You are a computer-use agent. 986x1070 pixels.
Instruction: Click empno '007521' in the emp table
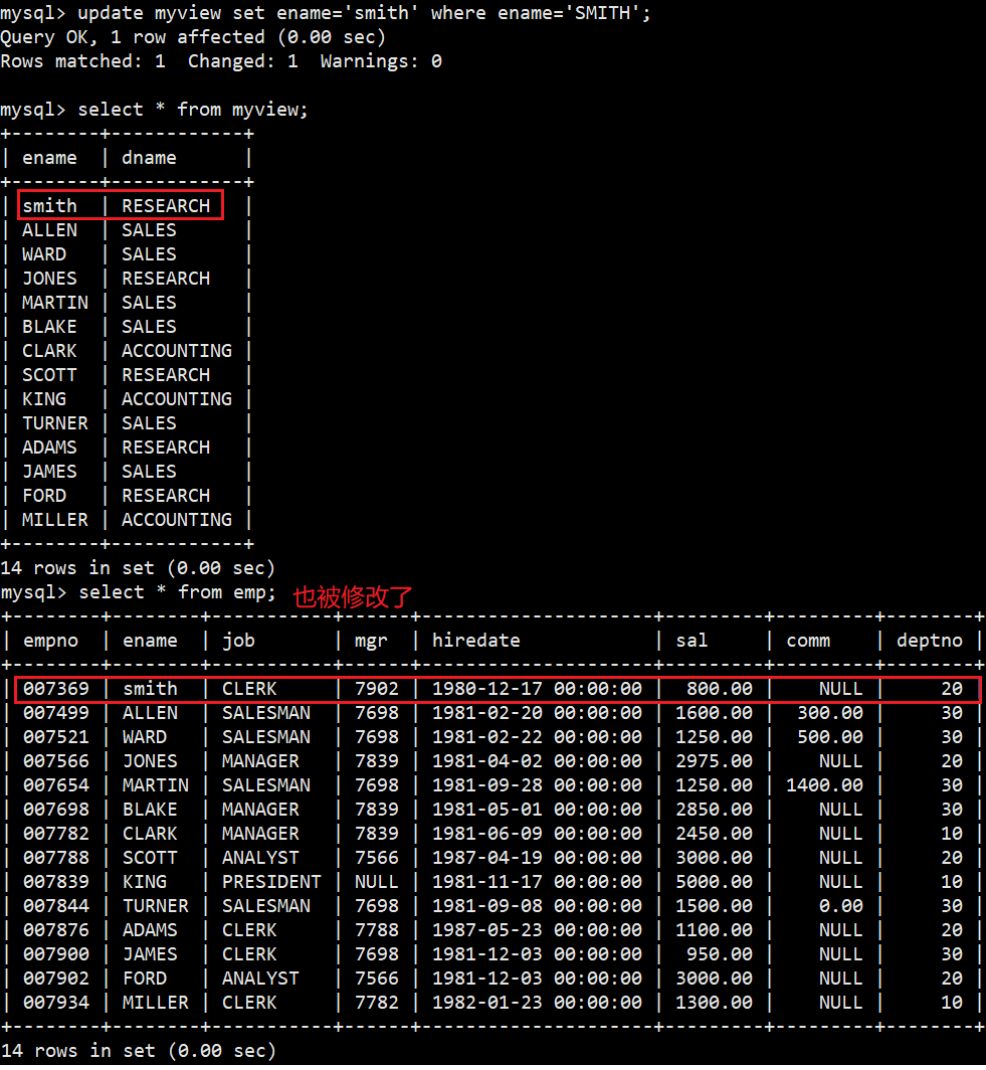click(x=56, y=738)
